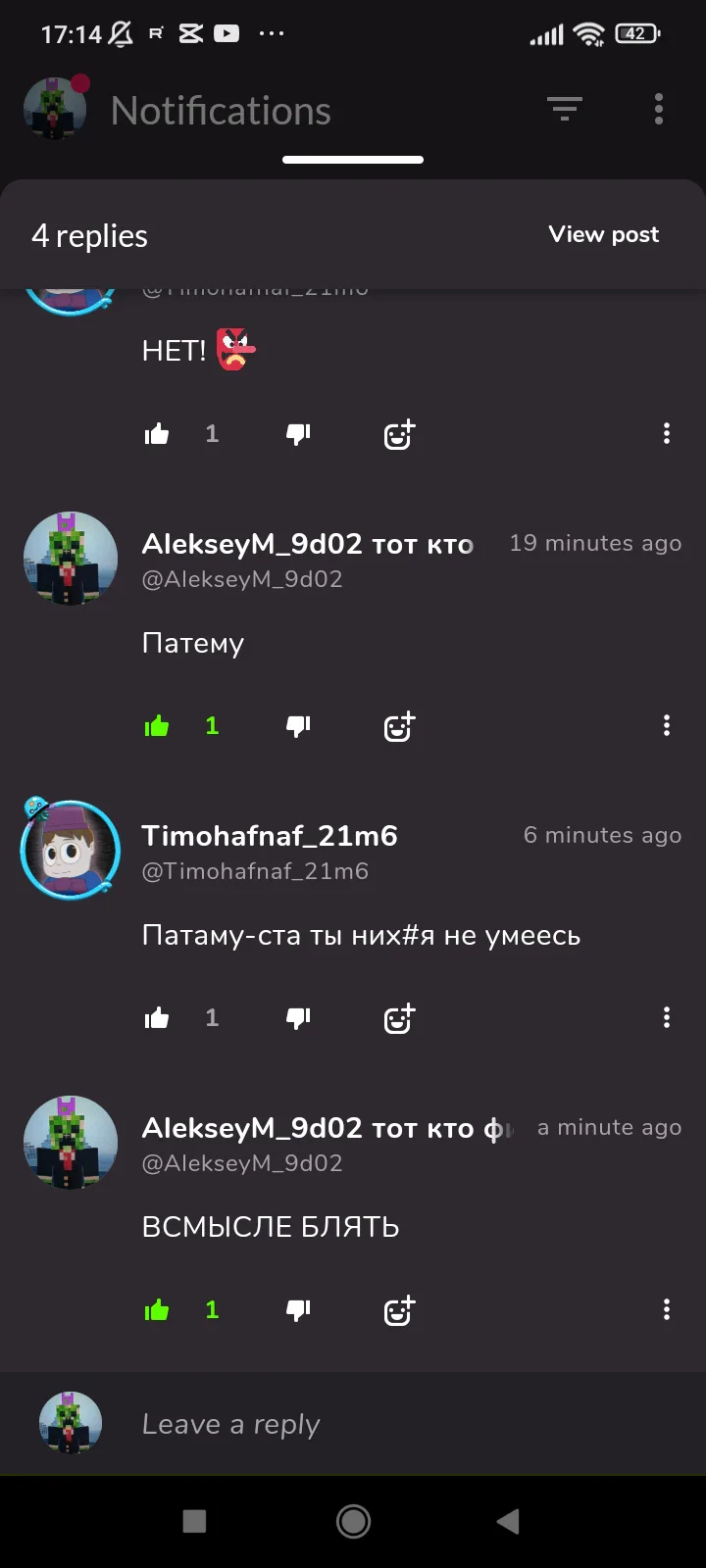Tap View post button
Viewport: 706px width, 1568px height.
coord(604,235)
